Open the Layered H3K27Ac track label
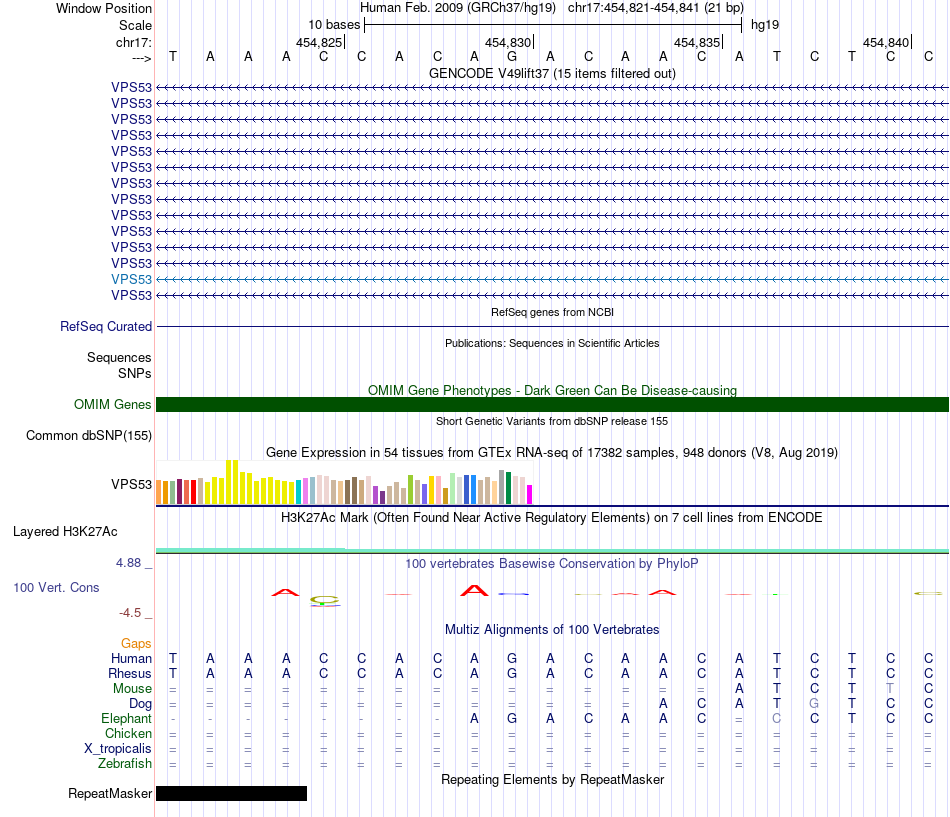 65,532
